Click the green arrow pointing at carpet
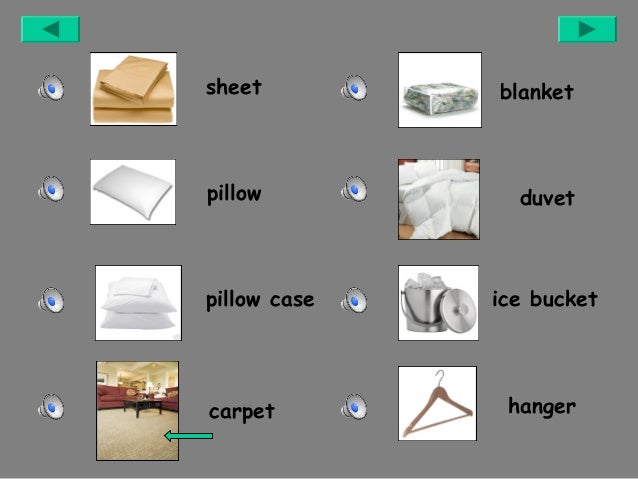The height and width of the screenshot is (479, 638). pos(188,436)
